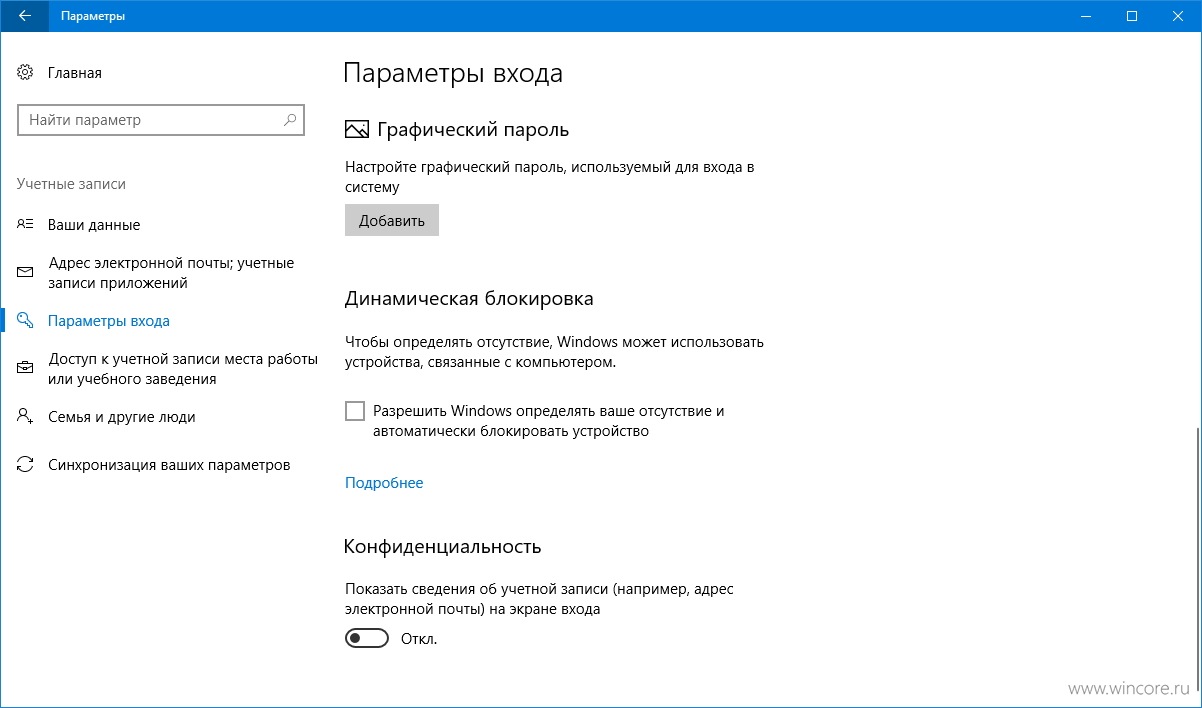Open Синхронизация ваших параметров page
This screenshot has height=708, width=1202.
click(169, 465)
